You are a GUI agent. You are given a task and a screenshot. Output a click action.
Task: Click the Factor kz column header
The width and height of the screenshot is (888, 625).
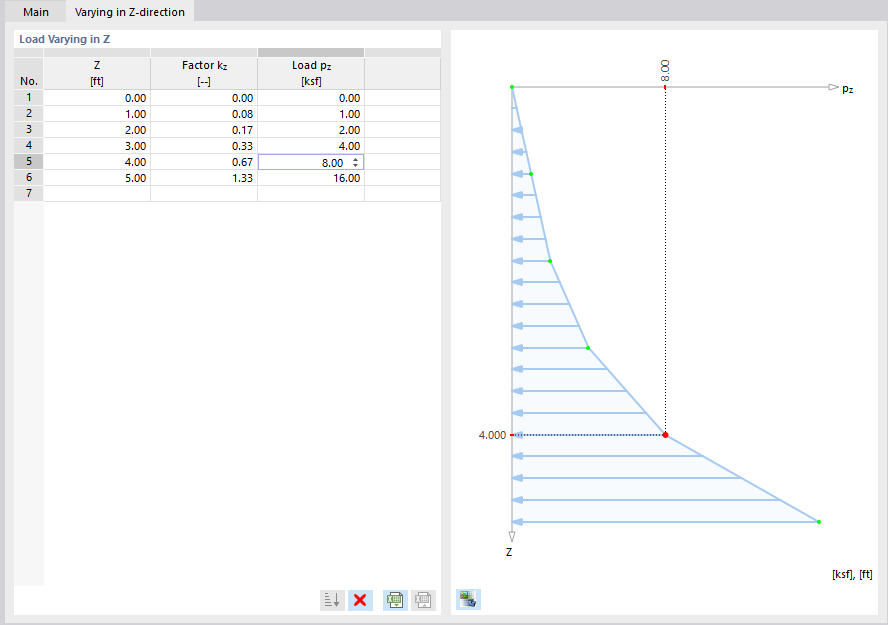tap(204, 70)
